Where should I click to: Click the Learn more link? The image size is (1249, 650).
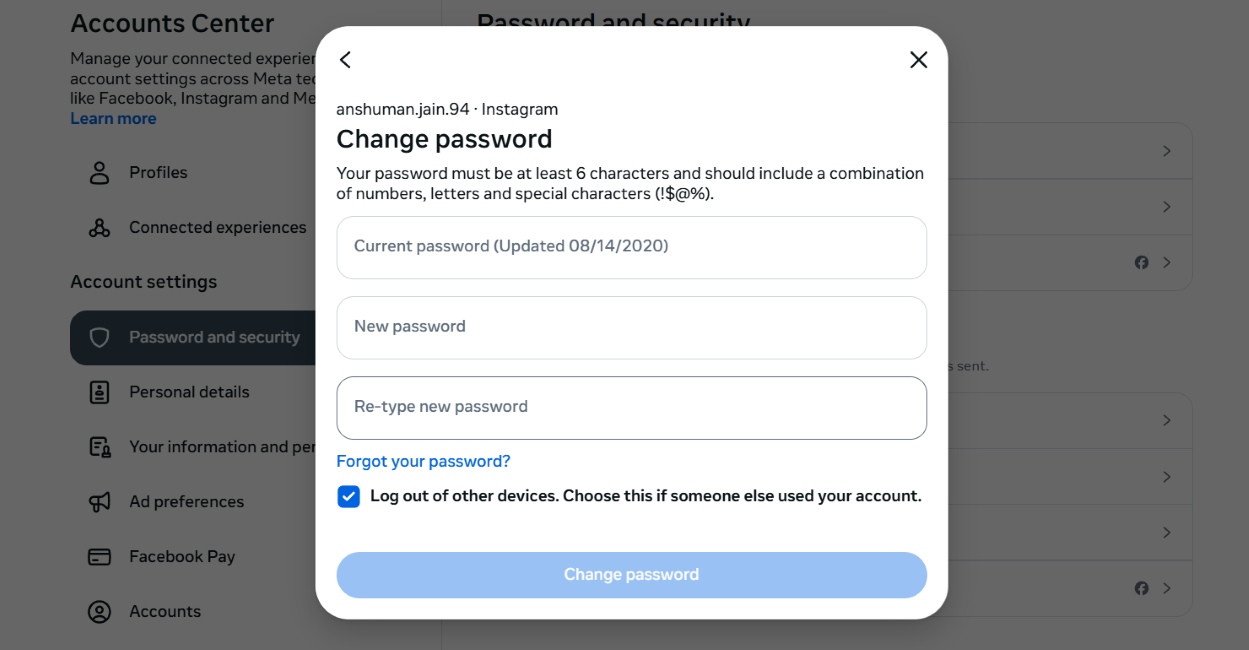[112, 118]
